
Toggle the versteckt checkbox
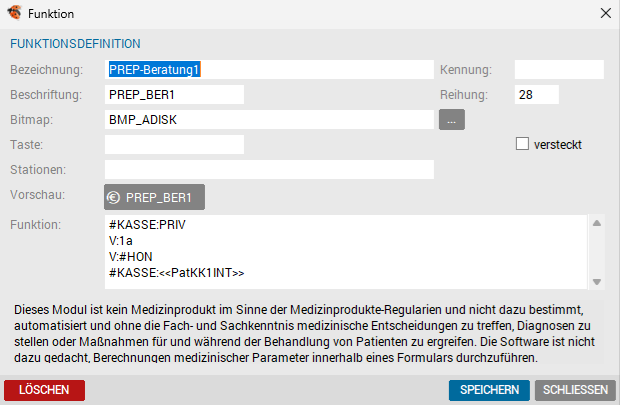[x=521, y=144]
